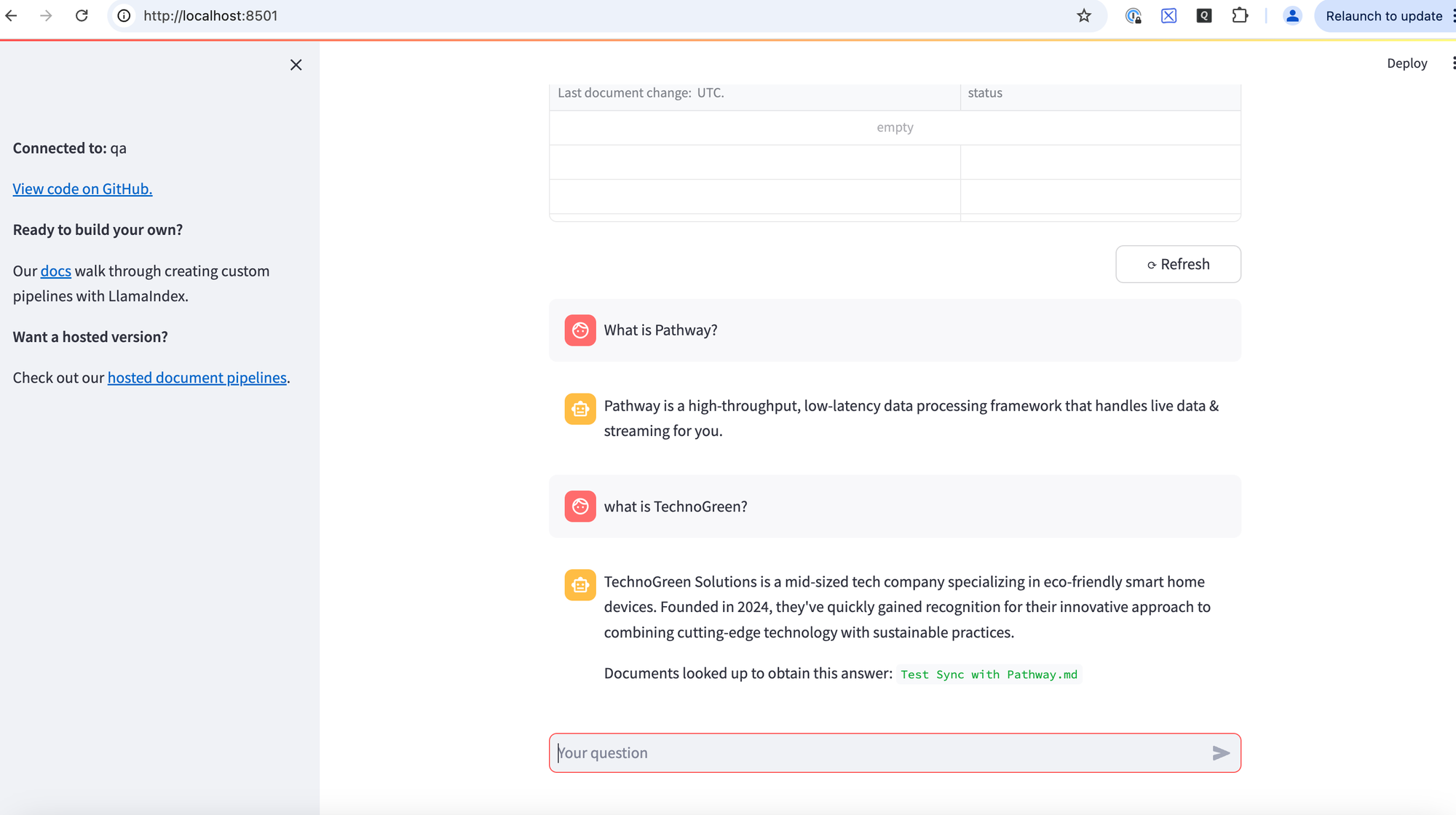The width and height of the screenshot is (1456, 815).
Task: Focus the 'Your question' input field
Action: [874, 753]
